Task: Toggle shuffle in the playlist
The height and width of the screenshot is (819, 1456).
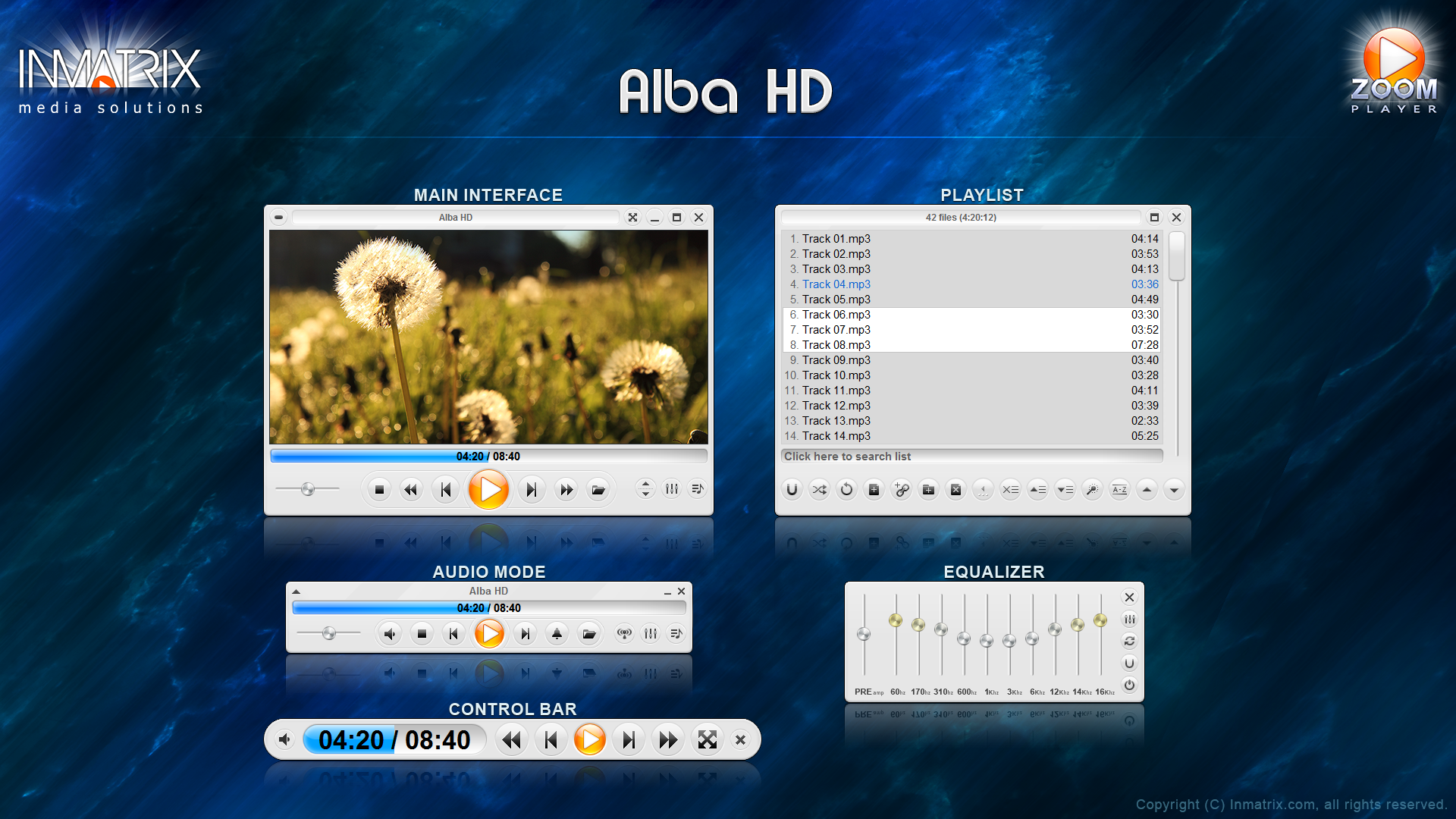Action: (819, 490)
